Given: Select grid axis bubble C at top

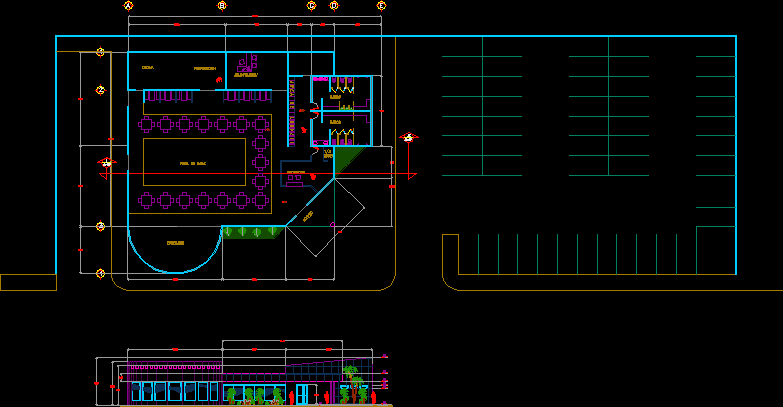Looking at the screenshot, I should click(311, 6).
